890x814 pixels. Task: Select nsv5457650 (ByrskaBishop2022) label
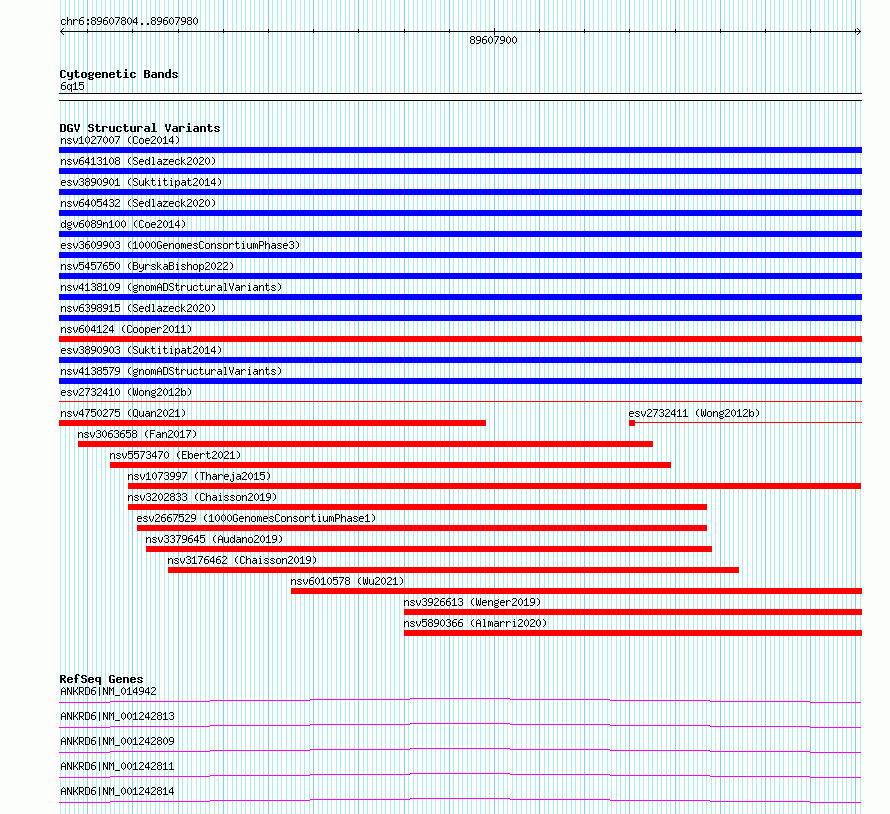pos(147,266)
